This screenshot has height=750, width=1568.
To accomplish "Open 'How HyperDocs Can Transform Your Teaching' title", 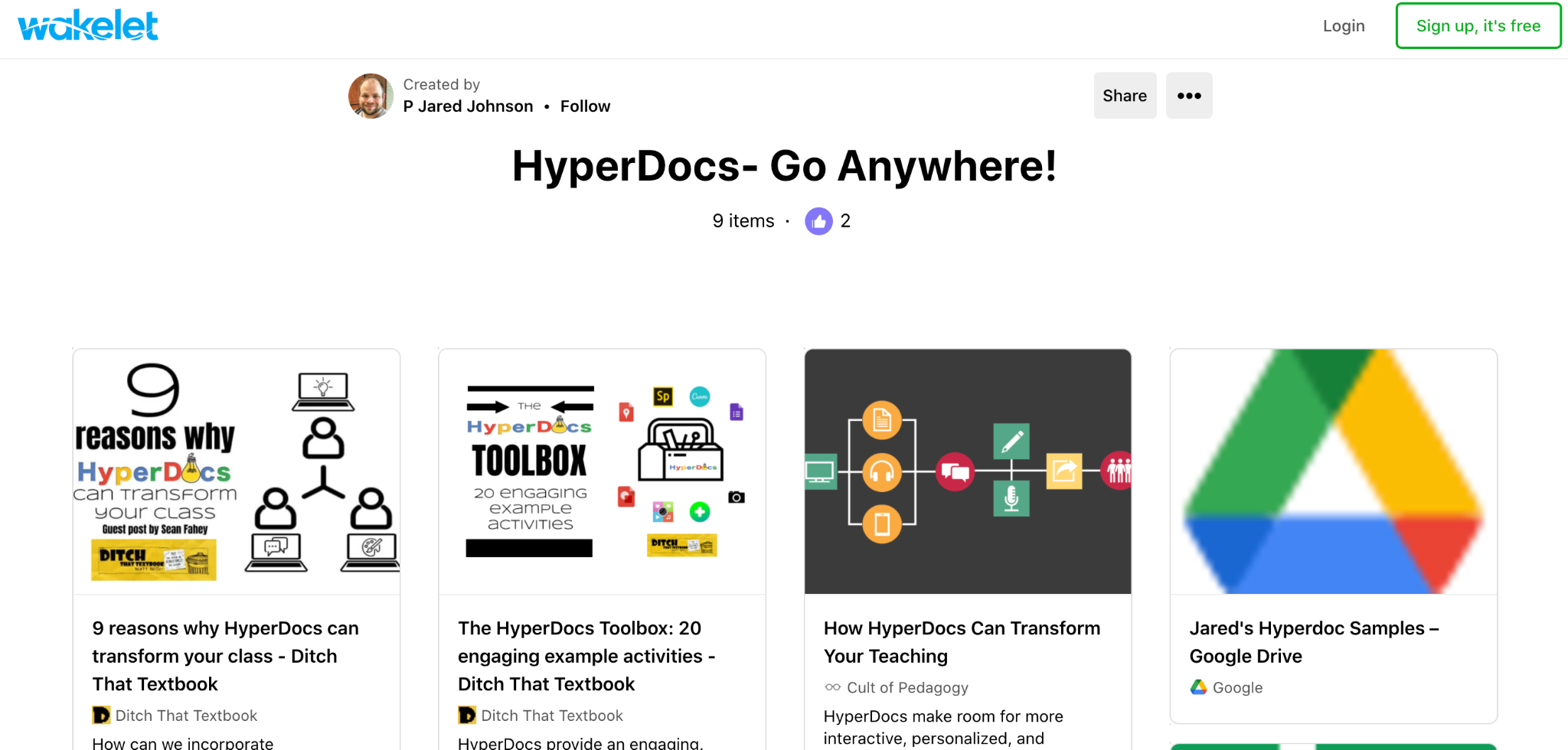I will [x=962, y=642].
